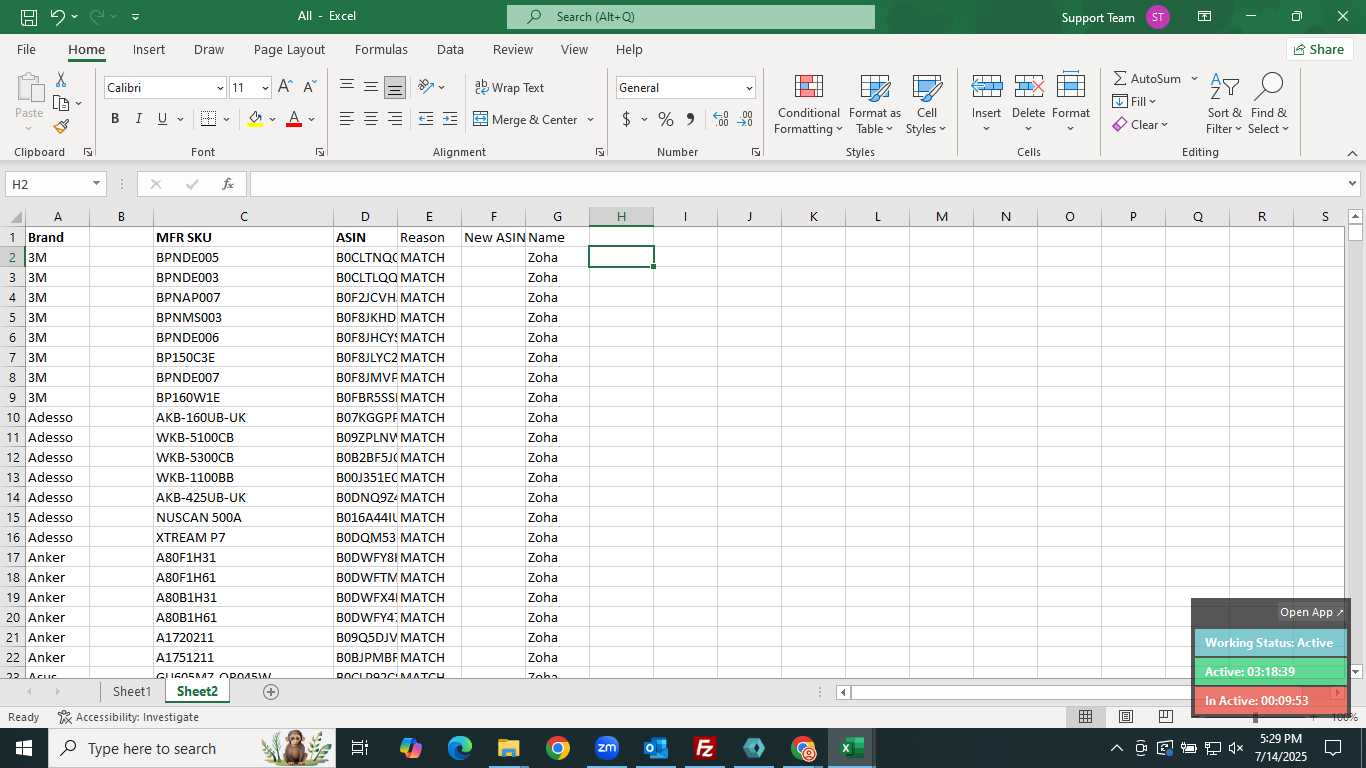Switch to the Page Layout tab
This screenshot has width=1366, height=768.
pyautogui.click(x=289, y=49)
